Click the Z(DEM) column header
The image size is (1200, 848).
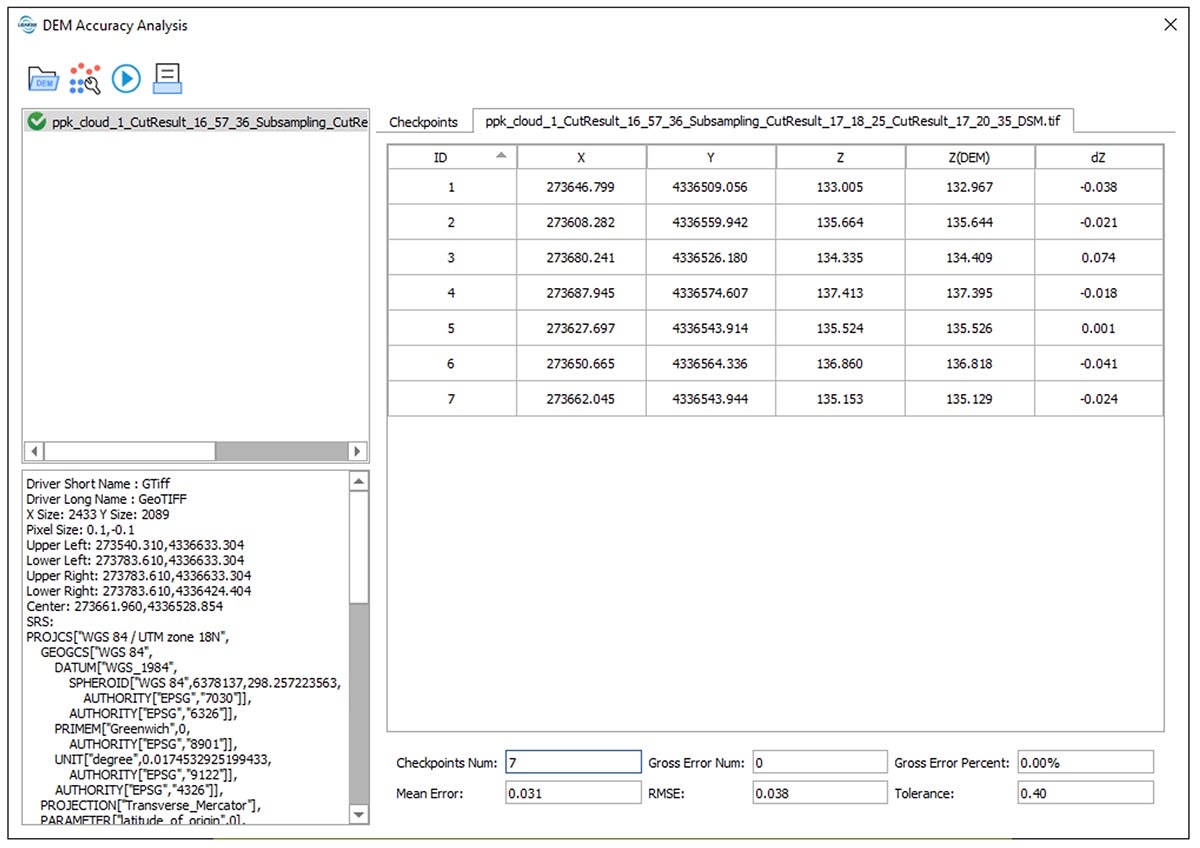(x=969, y=158)
